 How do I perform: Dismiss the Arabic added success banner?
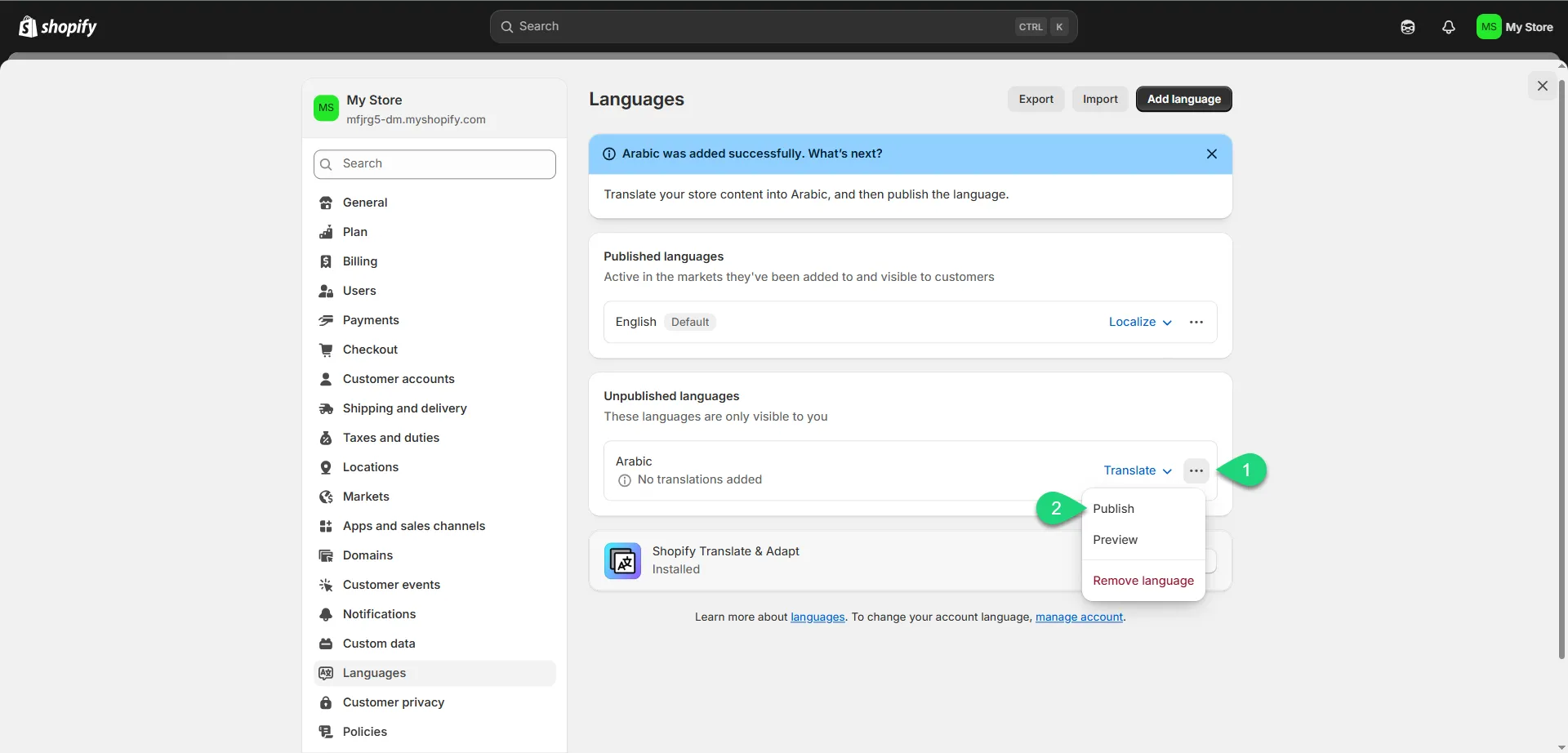(x=1211, y=154)
